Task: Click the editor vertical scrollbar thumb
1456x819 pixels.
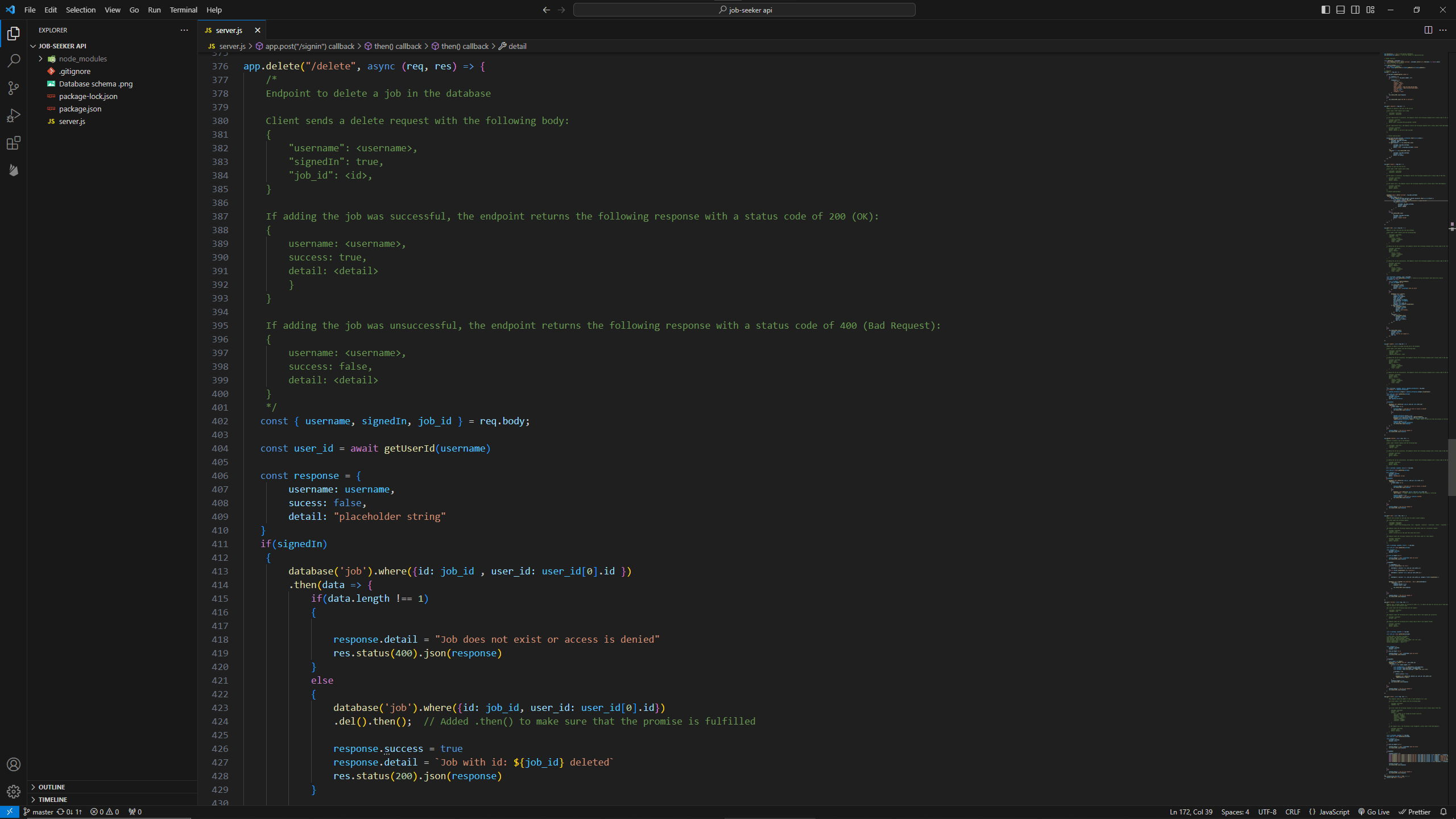Action: point(1451,466)
